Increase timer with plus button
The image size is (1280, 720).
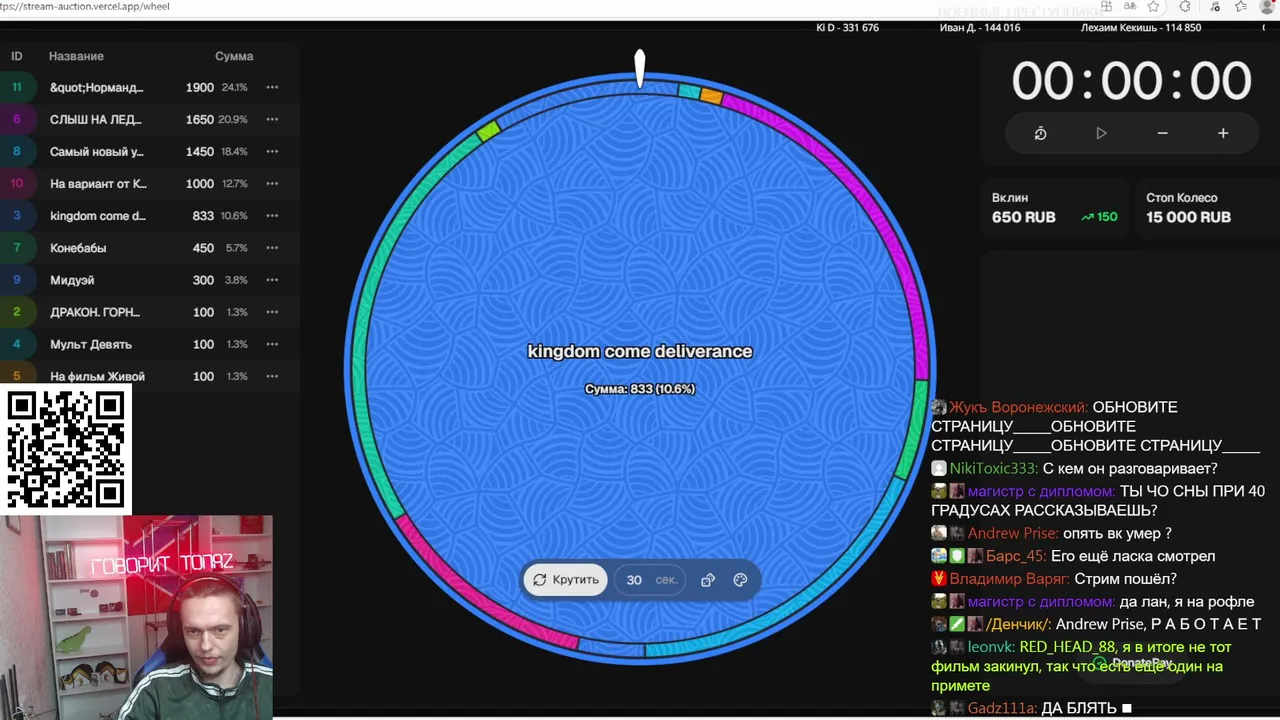(x=1223, y=133)
